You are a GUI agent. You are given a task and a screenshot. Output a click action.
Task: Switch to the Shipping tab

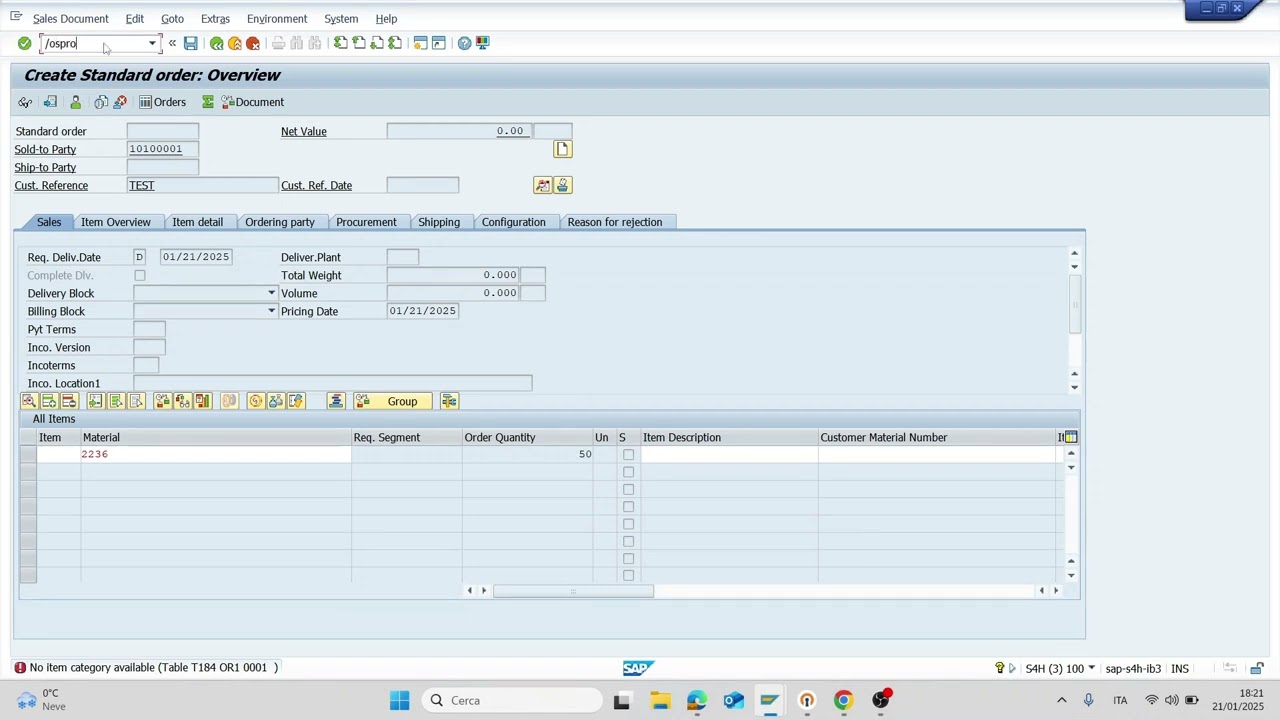[x=439, y=222]
